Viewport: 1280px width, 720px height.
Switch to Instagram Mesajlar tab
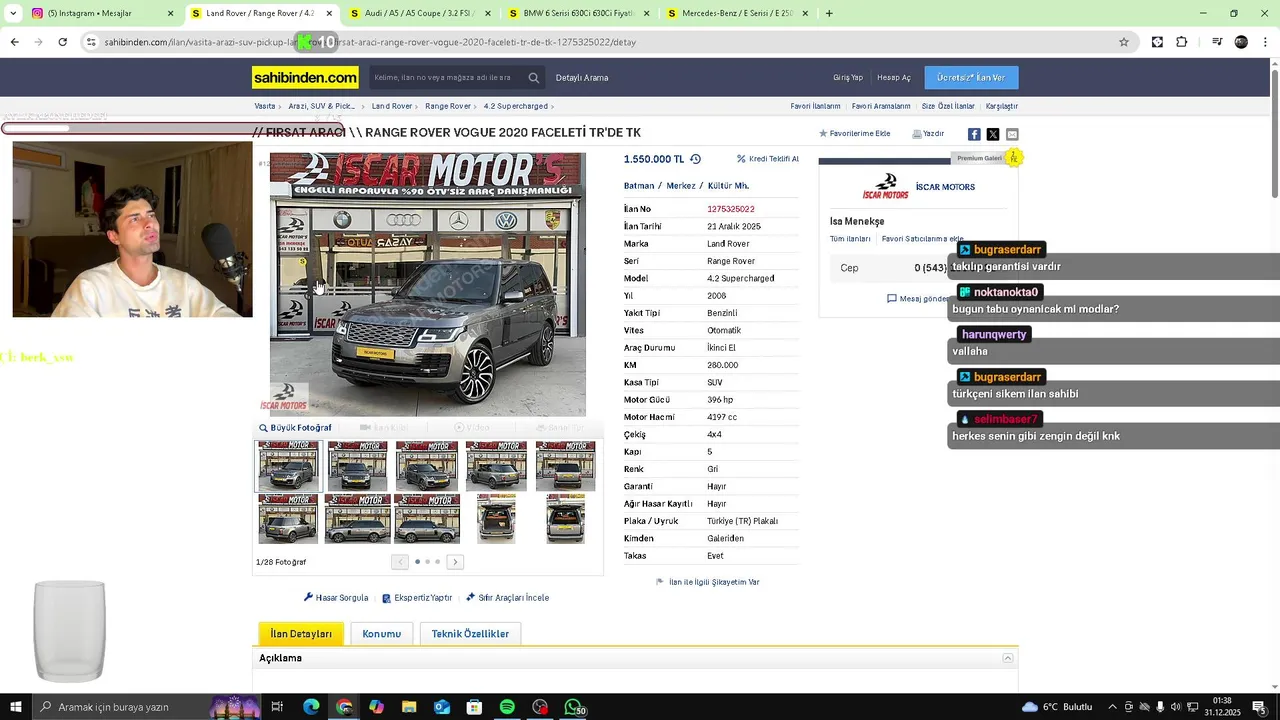(x=102, y=14)
